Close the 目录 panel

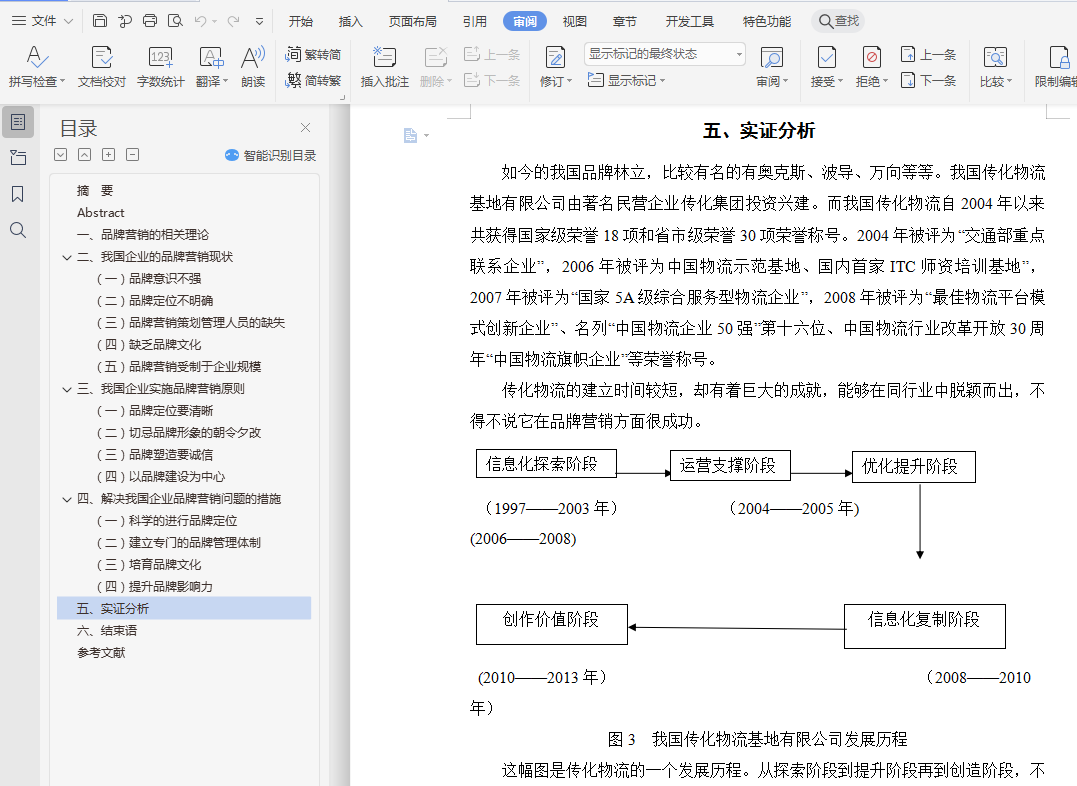click(306, 127)
